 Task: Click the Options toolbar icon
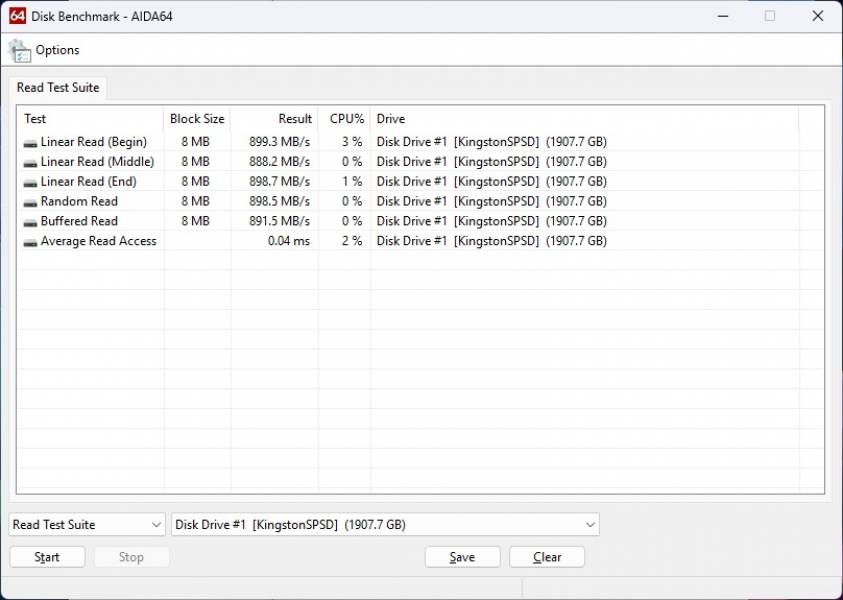(x=18, y=49)
